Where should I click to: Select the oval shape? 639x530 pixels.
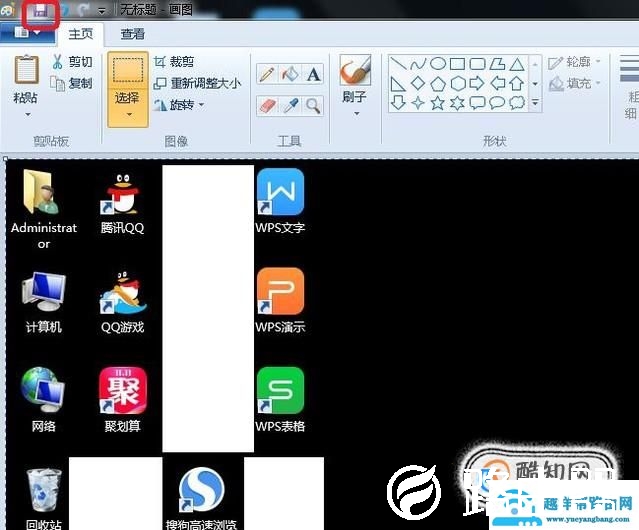438,64
